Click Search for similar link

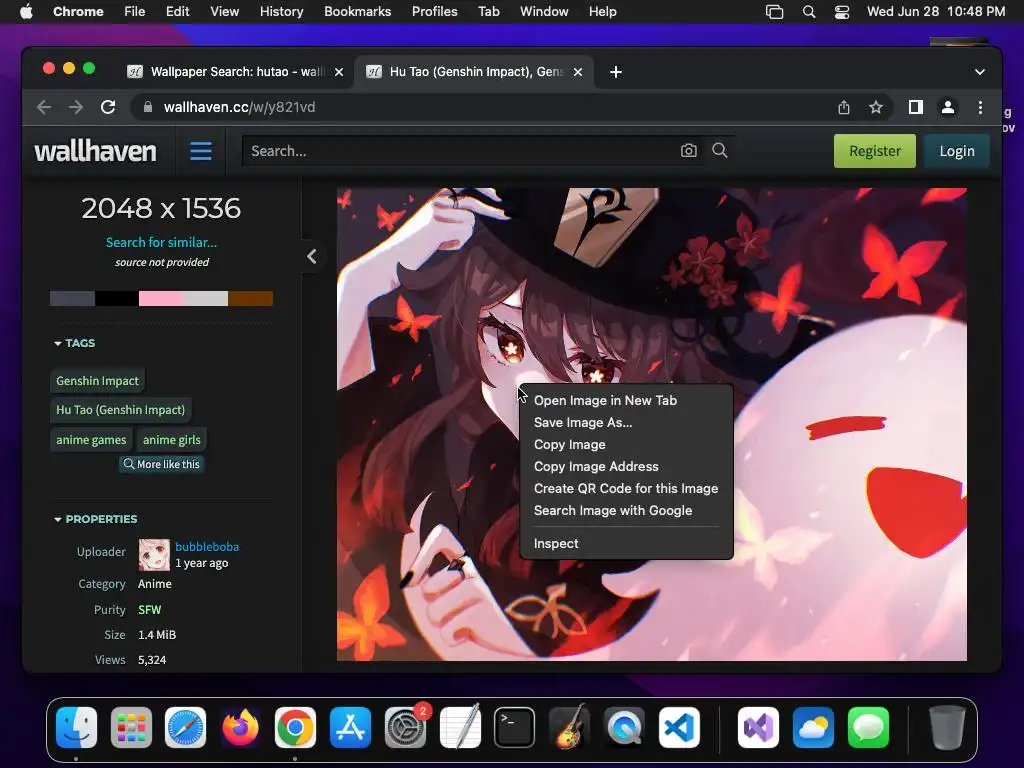click(161, 242)
